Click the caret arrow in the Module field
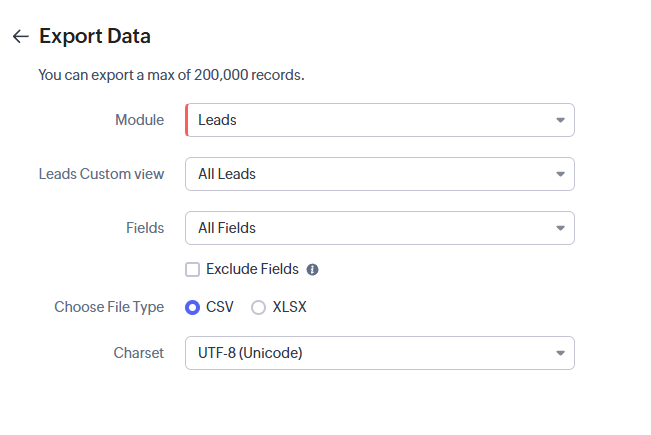Image resolution: width=651 pixels, height=435 pixels. [x=560, y=120]
